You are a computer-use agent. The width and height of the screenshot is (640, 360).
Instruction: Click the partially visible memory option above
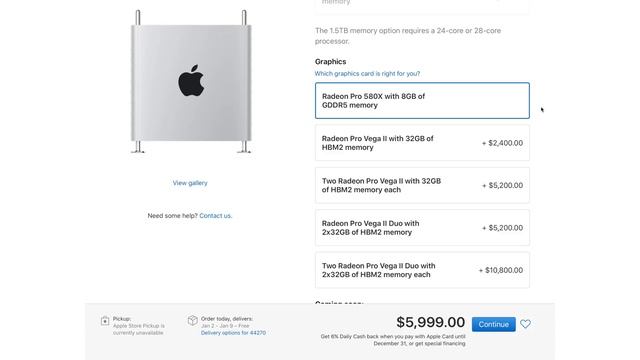pyautogui.click(x=422, y=6)
